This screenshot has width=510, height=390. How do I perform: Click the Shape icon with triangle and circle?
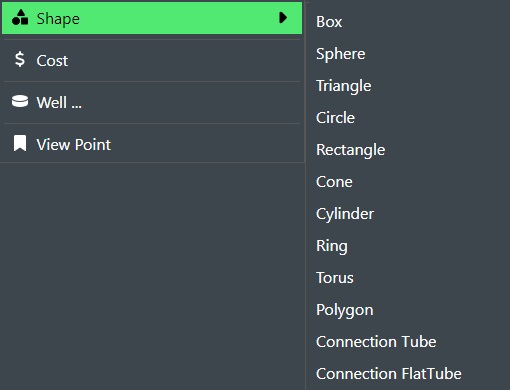[20, 18]
